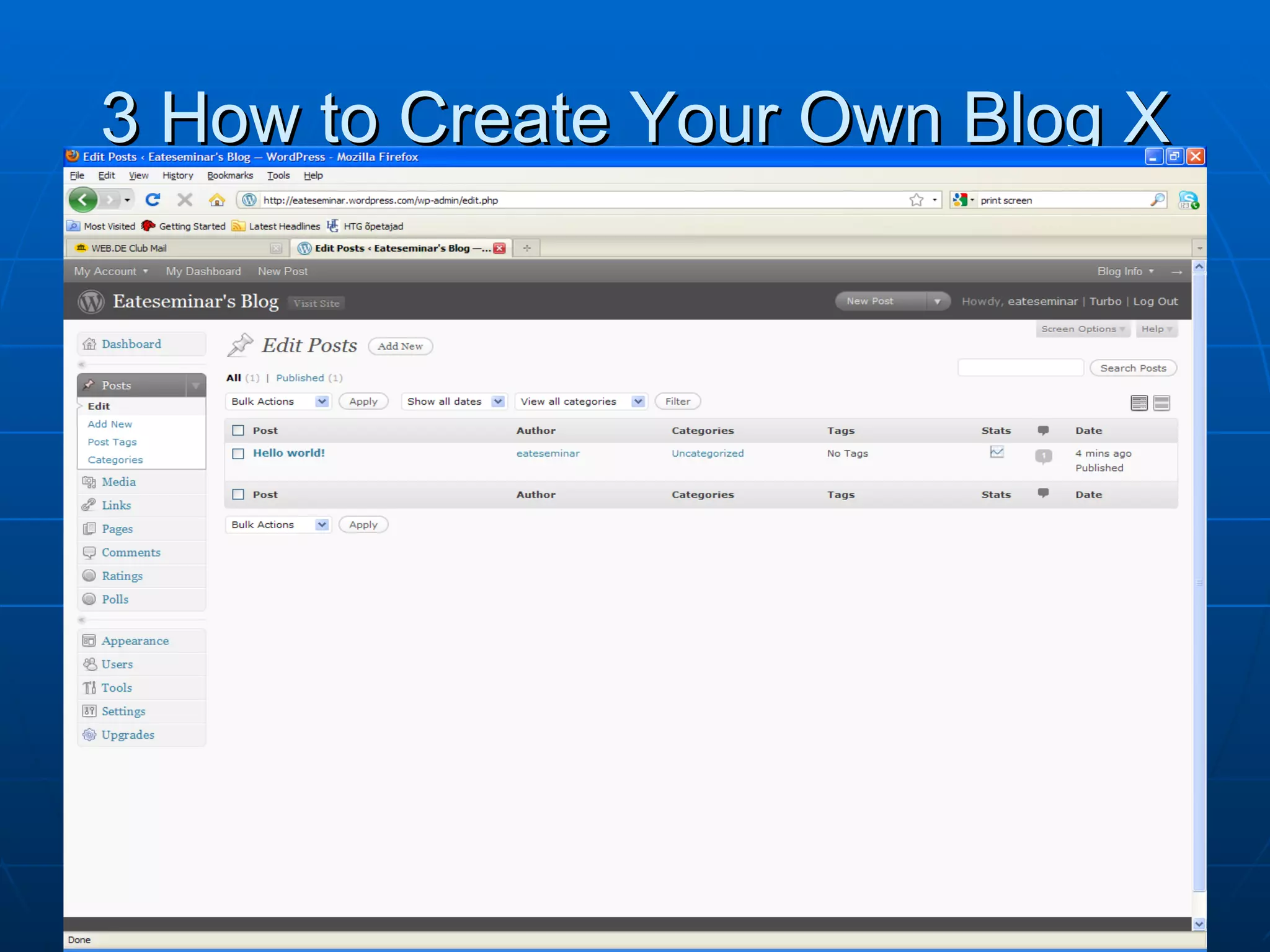
Task: Open the Tools menu in menu bar
Action: click(x=278, y=175)
